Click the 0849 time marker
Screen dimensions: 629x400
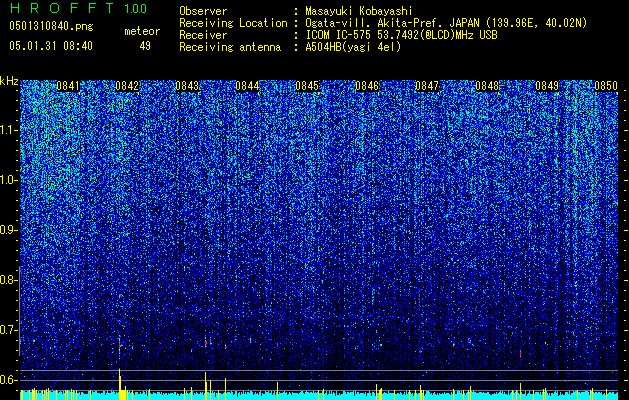(547, 86)
